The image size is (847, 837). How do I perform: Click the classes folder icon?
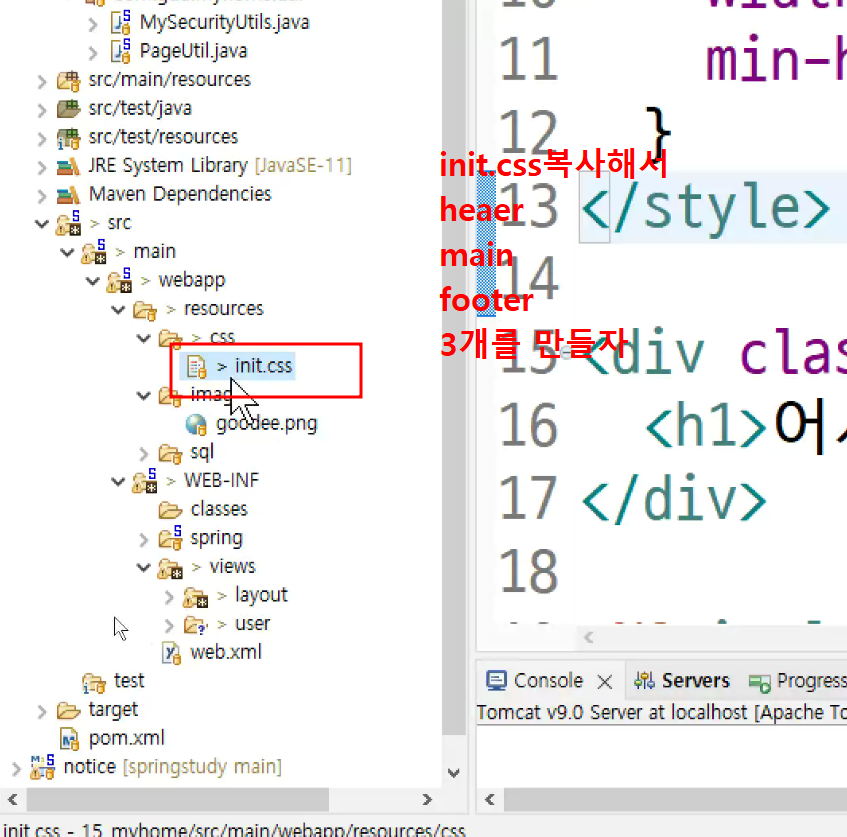(170, 510)
